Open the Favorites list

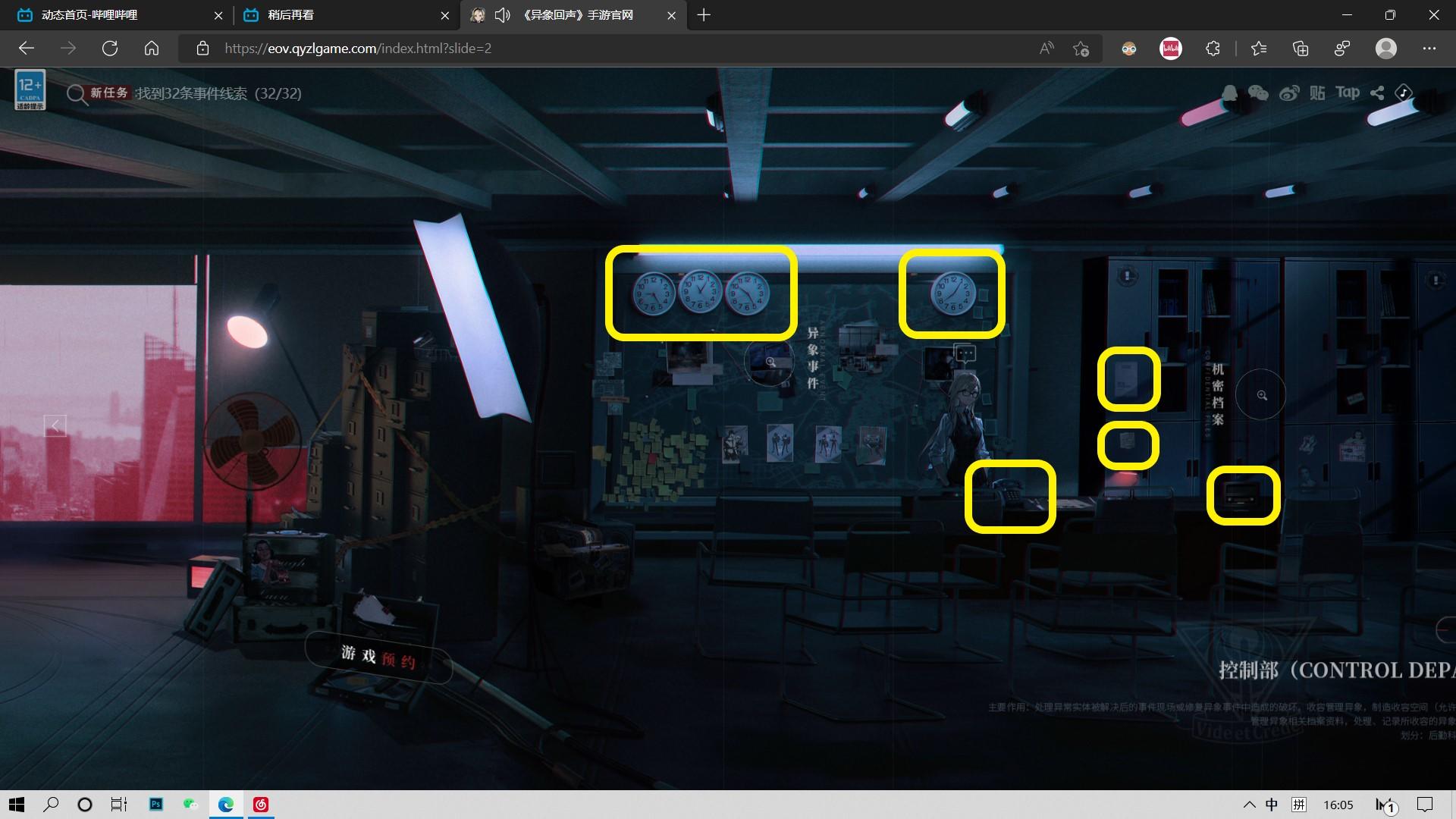[x=1259, y=49]
